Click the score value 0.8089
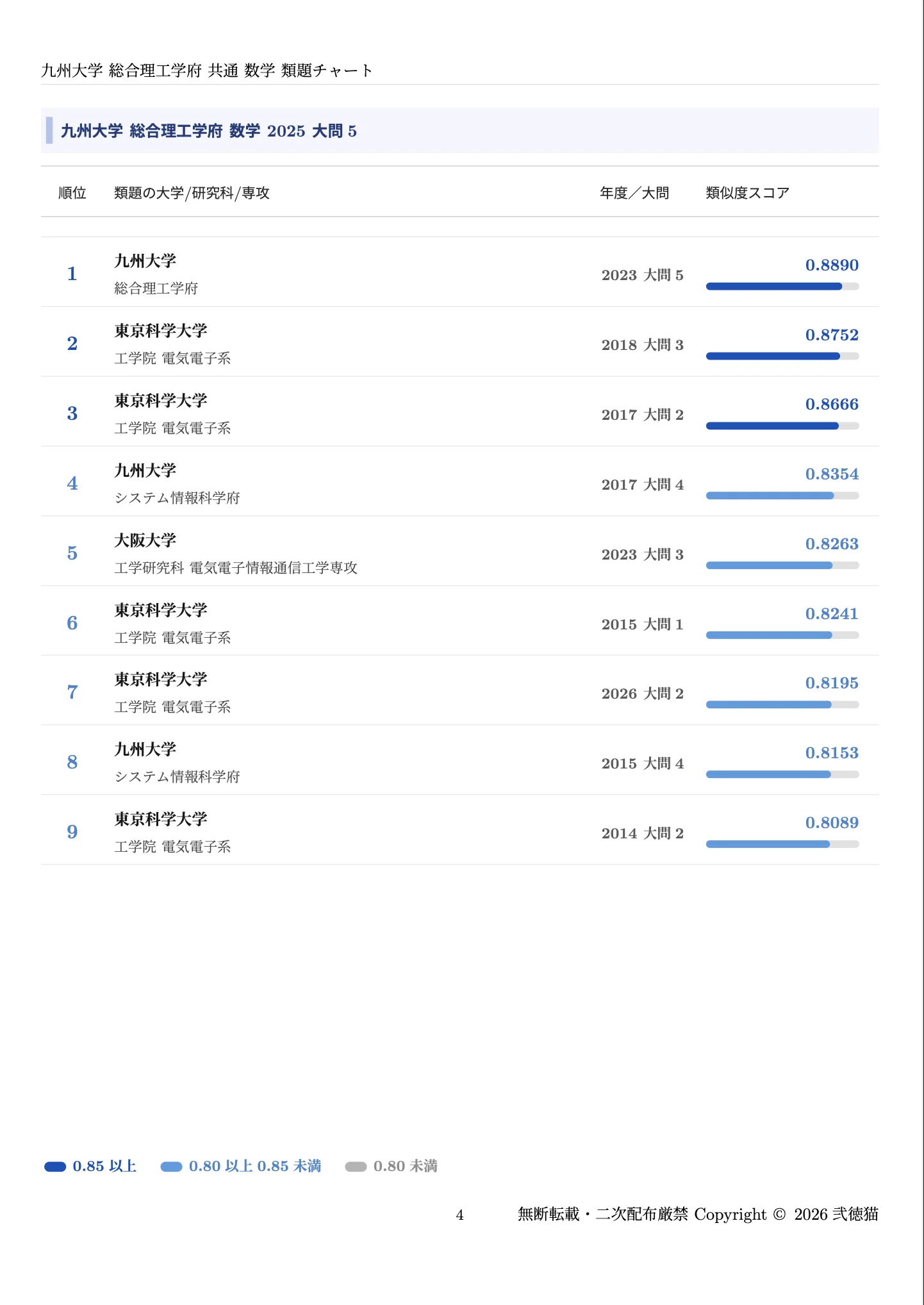Screen dimensions: 924x1305 pyautogui.click(x=832, y=823)
